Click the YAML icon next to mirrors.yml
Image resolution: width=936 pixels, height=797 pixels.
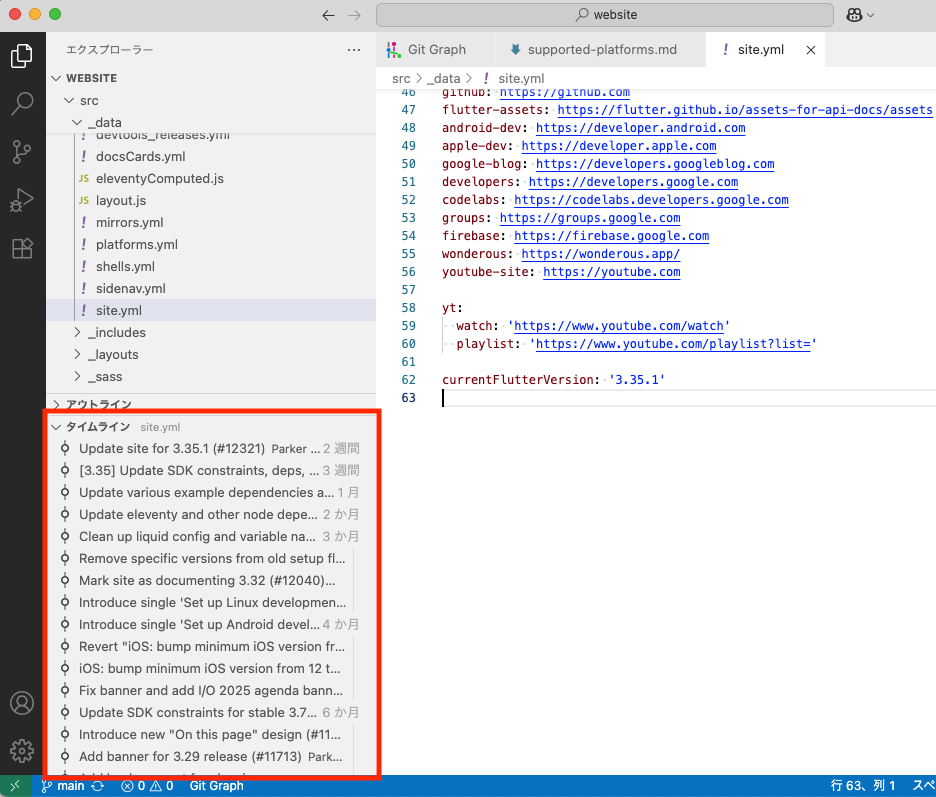click(x=84, y=223)
